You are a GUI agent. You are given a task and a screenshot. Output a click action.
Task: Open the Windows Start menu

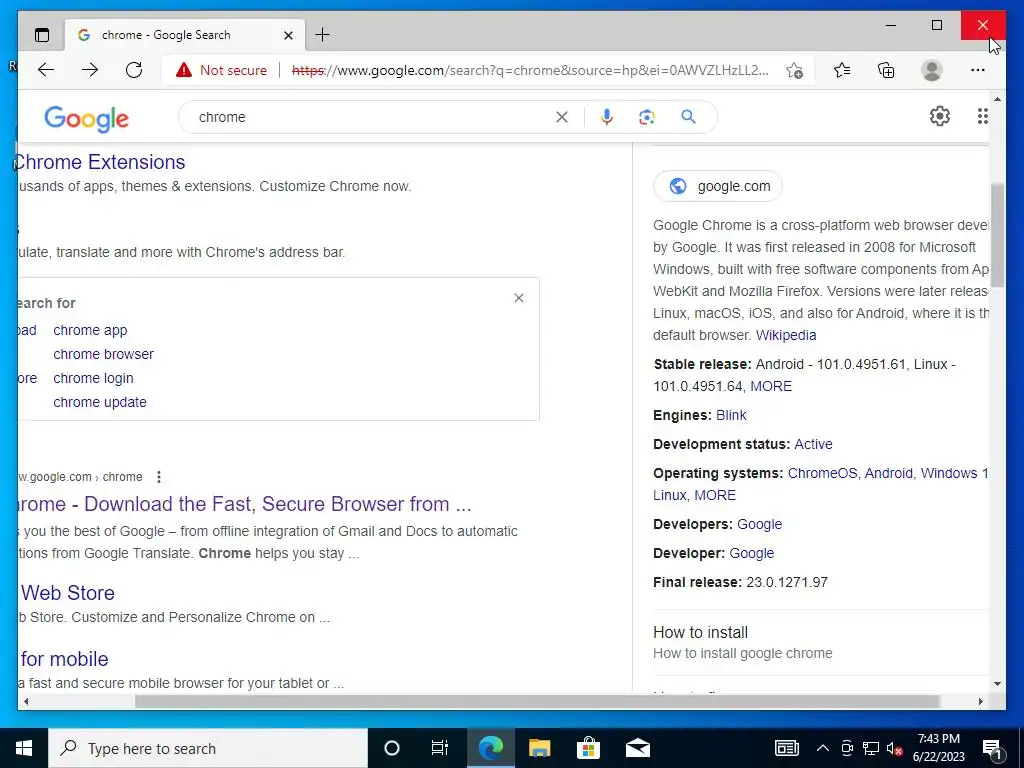24,748
